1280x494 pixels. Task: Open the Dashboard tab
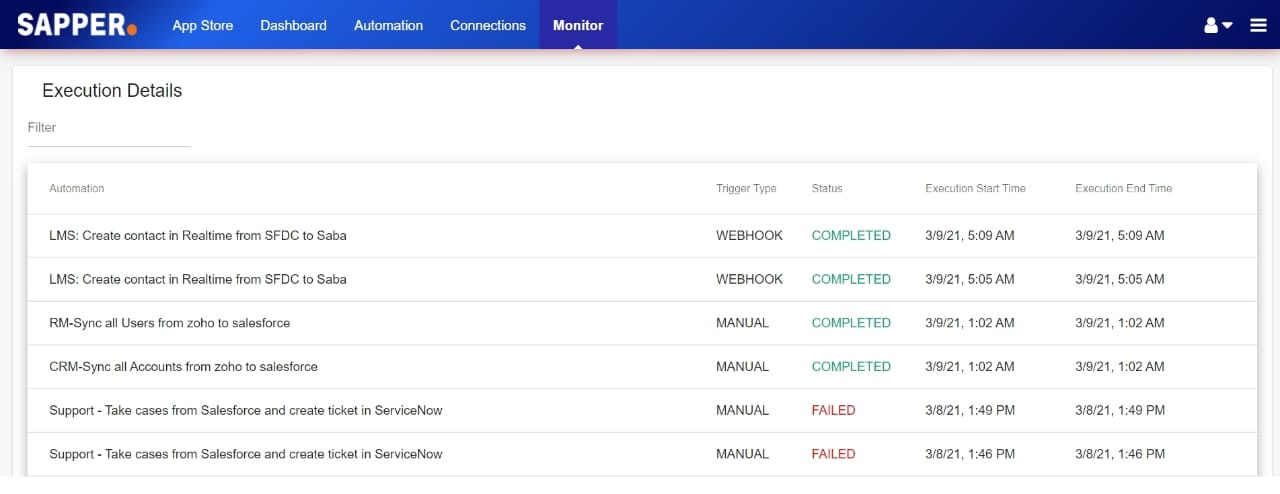point(293,25)
